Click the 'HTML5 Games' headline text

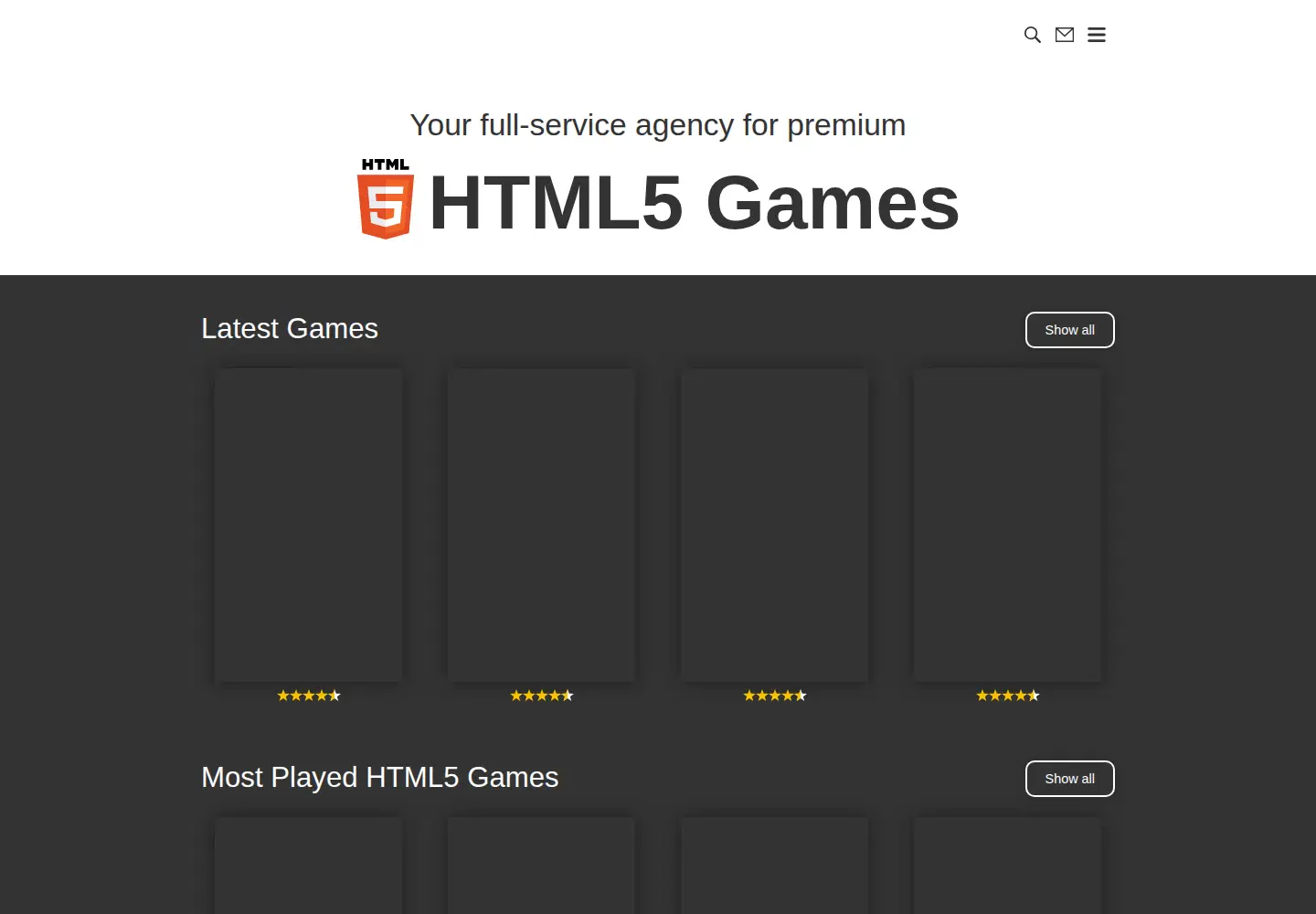click(695, 203)
